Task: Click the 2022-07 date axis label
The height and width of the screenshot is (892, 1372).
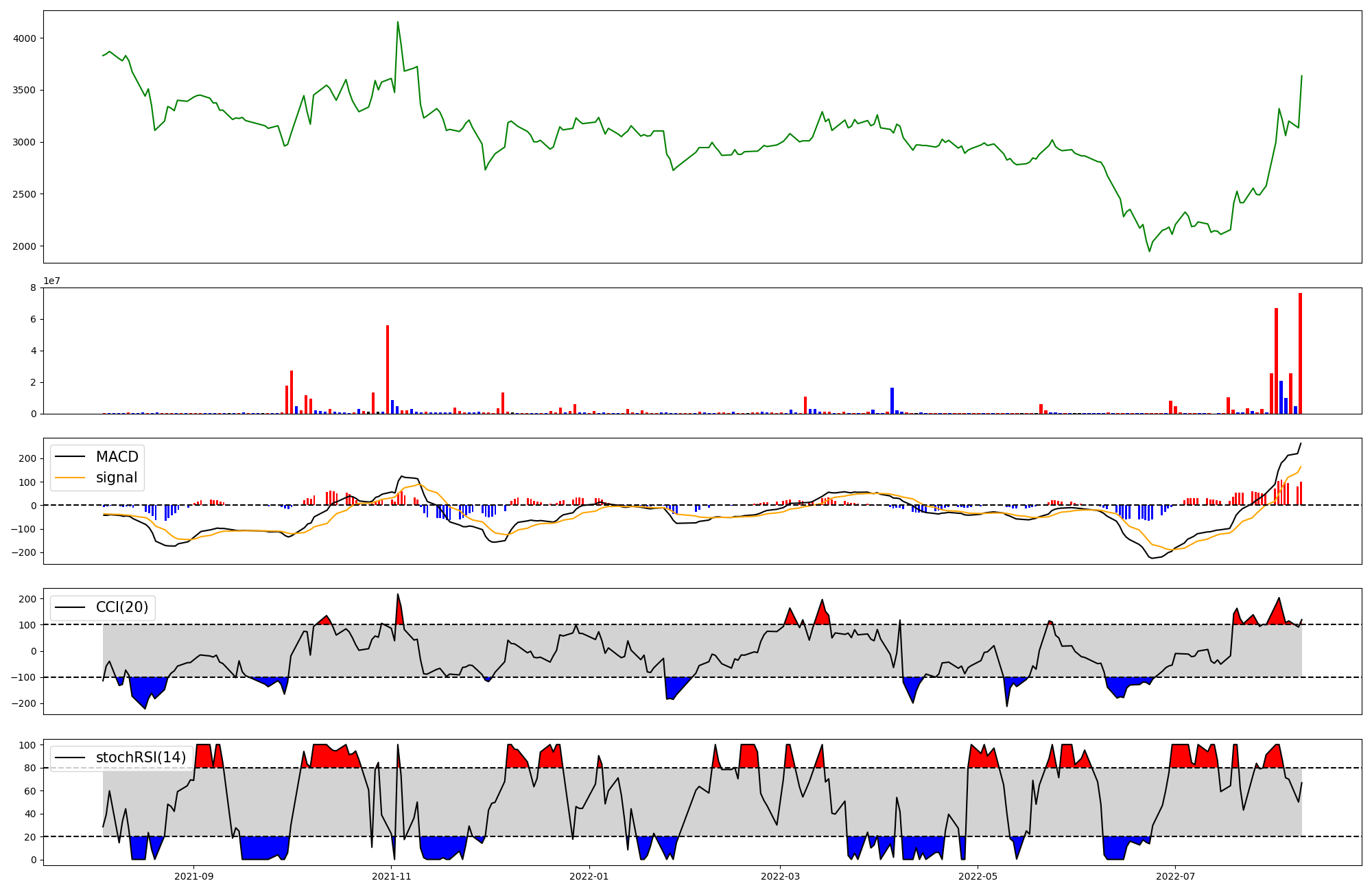Action: (1175, 876)
